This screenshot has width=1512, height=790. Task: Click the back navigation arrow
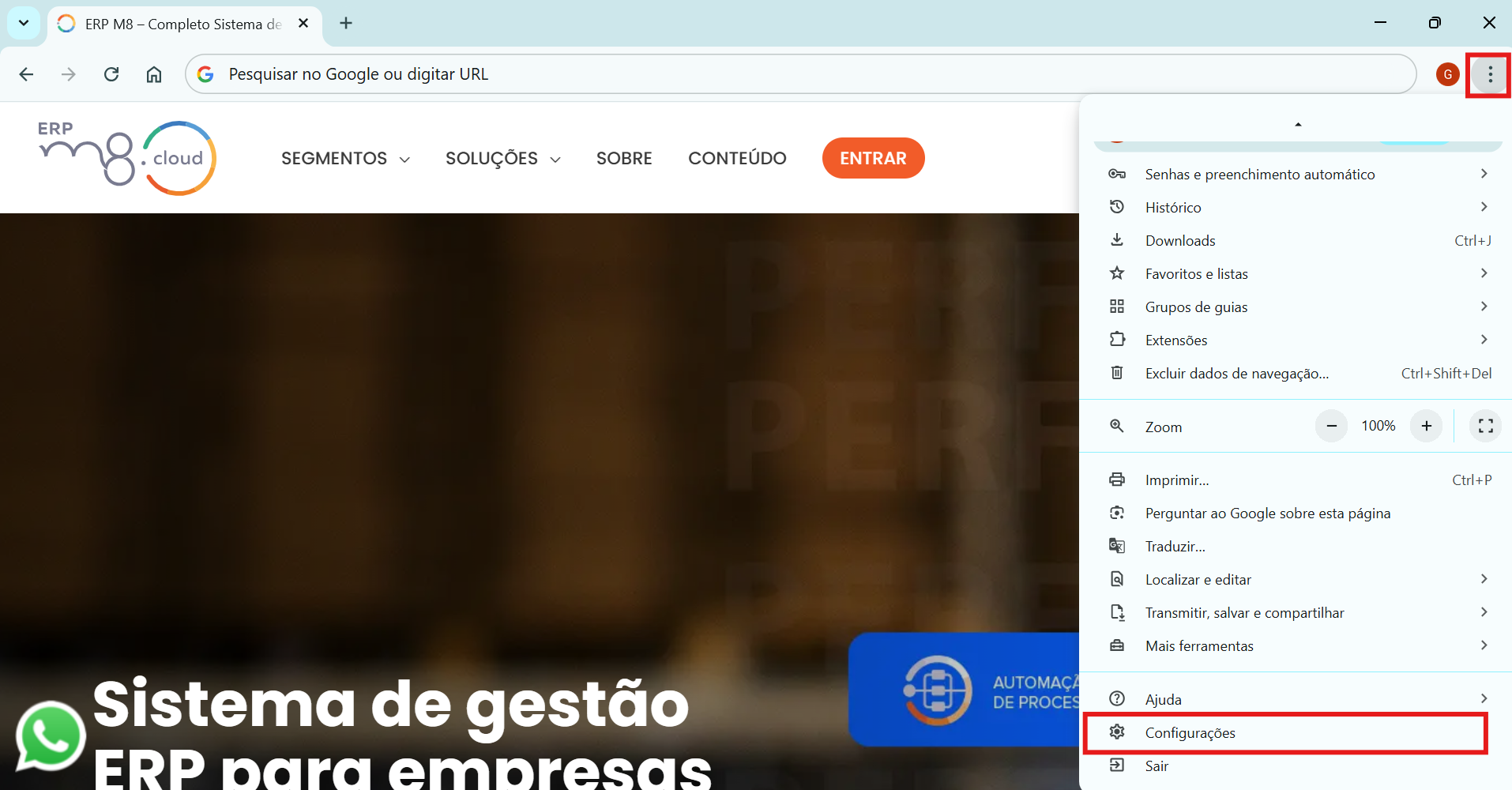[x=26, y=74]
